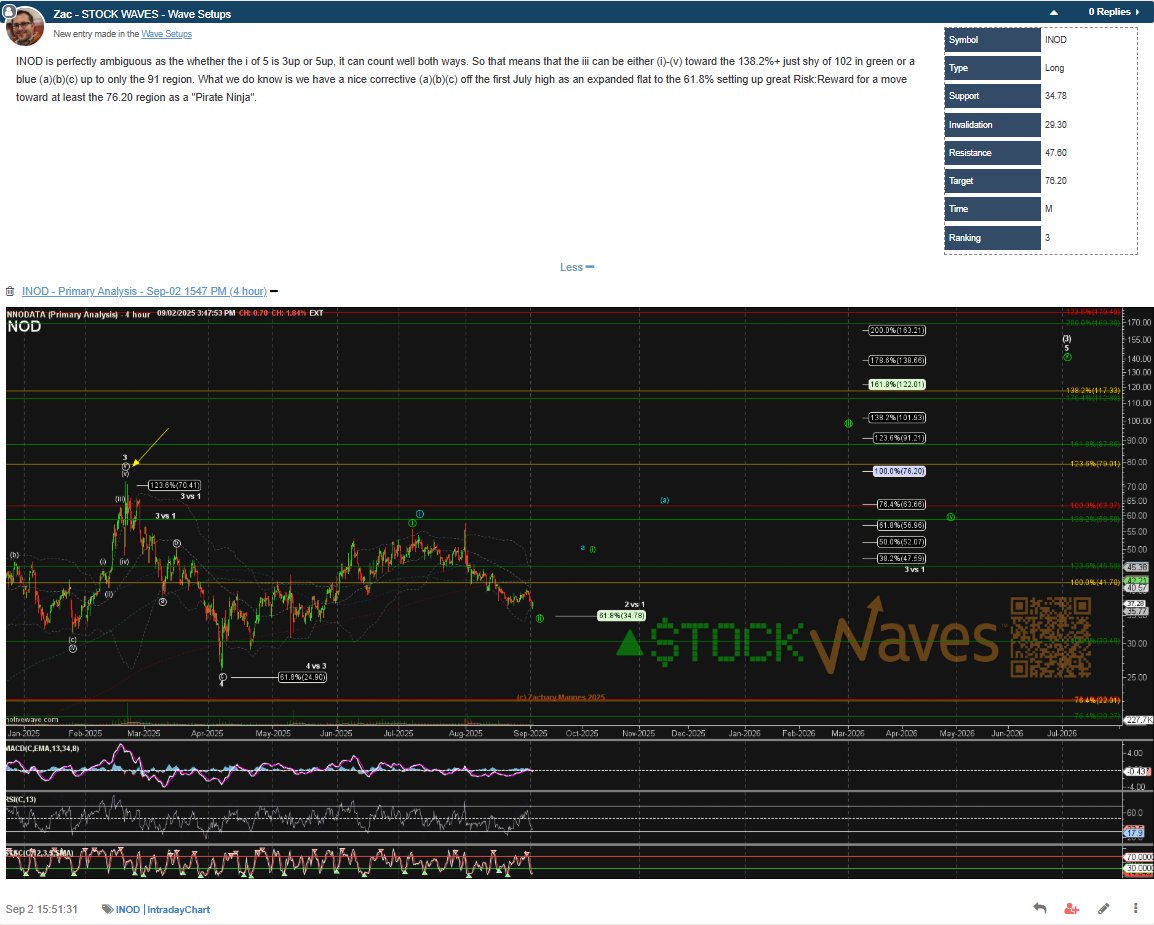This screenshot has height=925, width=1154.
Task: Click the user status icon on the avatar
Action: click(9, 10)
